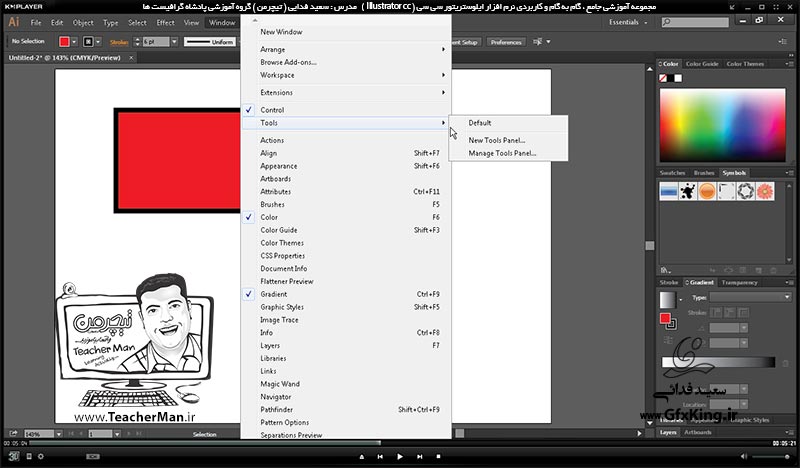Choose the orange button symbol
This screenshot has height=468, width=800.
[x=707, y=191]
